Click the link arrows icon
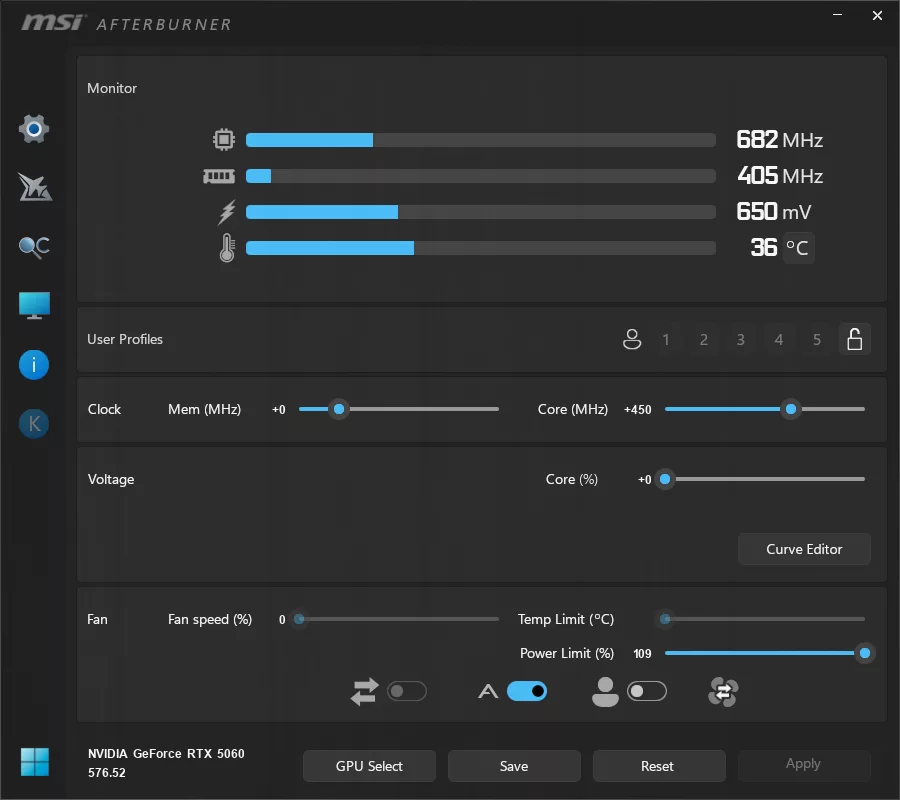The width and height of the screenshot is (900, 800). (364, 692)
